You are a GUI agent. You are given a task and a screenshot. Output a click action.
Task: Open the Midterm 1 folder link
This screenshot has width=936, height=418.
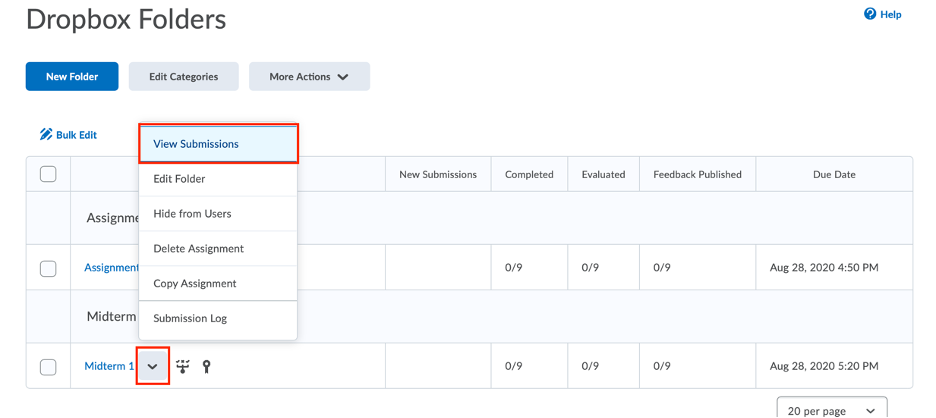pos(109,366)
